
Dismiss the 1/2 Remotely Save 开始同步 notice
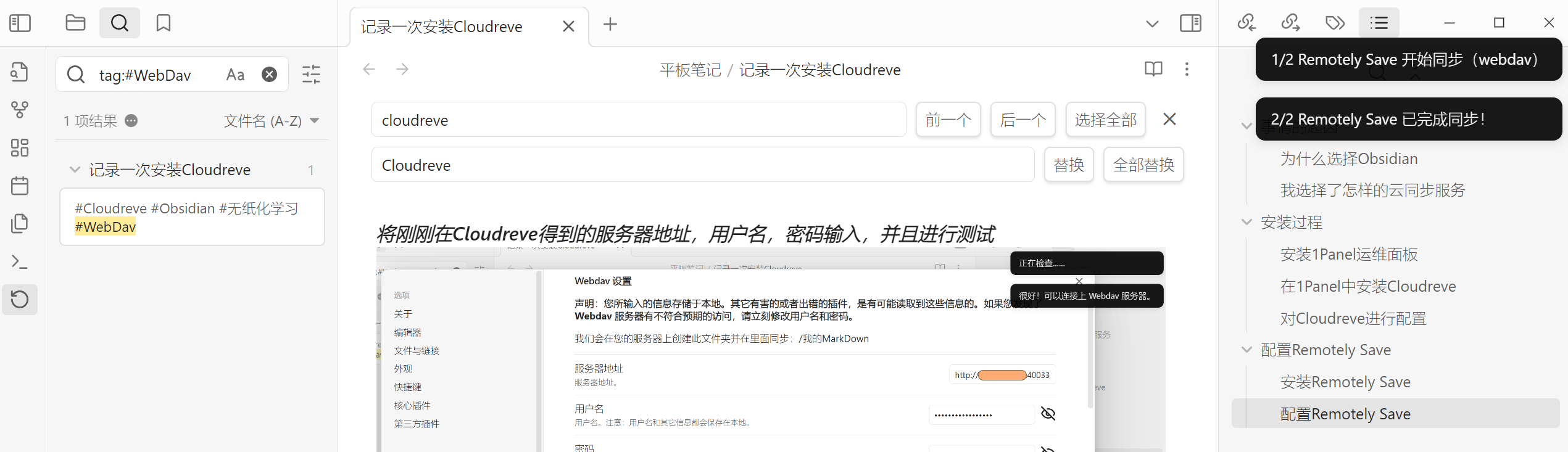(x=1409, y=59)
